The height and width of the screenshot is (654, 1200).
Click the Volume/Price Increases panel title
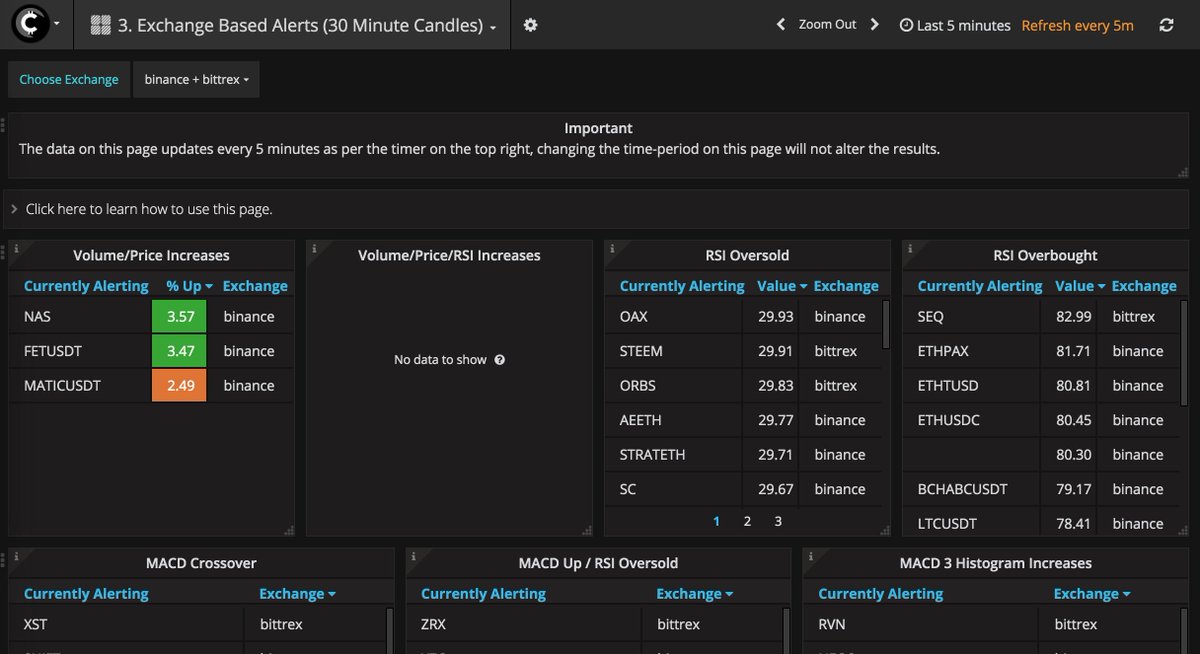coord(151,256)
